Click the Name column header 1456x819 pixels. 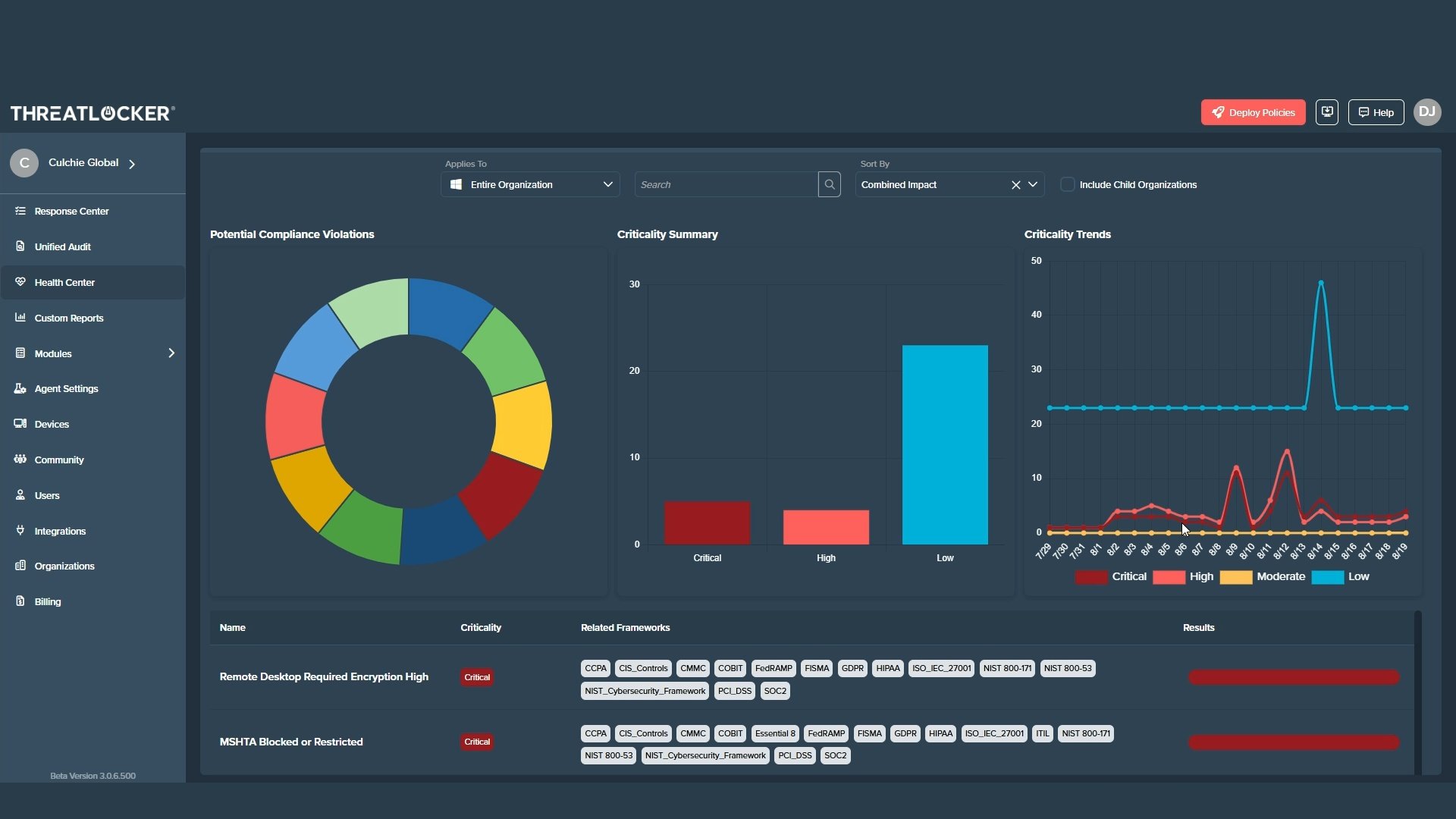coord(232,627)
